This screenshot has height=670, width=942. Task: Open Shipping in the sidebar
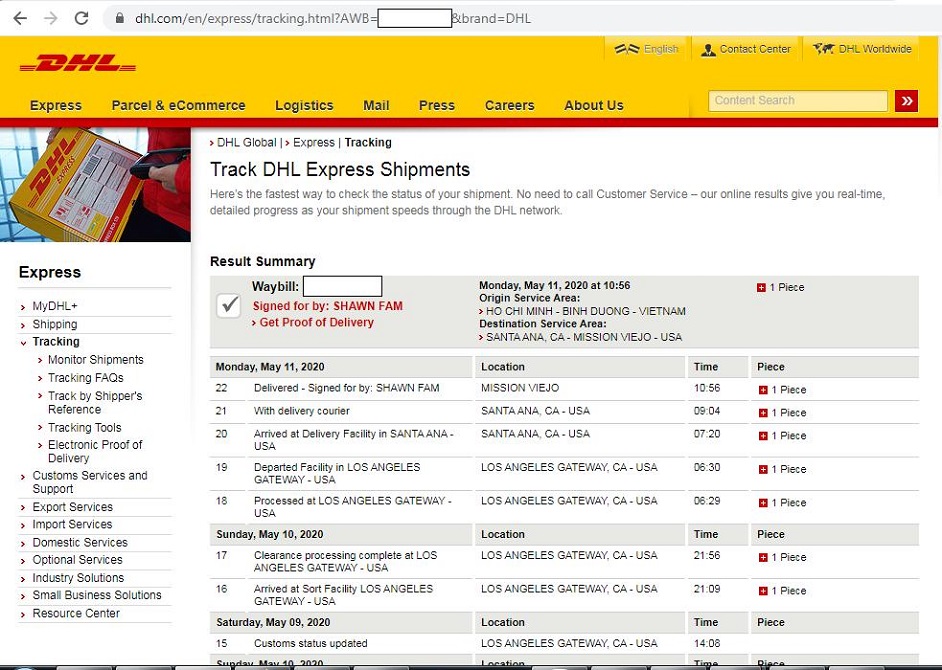click(x=55, y=324)
